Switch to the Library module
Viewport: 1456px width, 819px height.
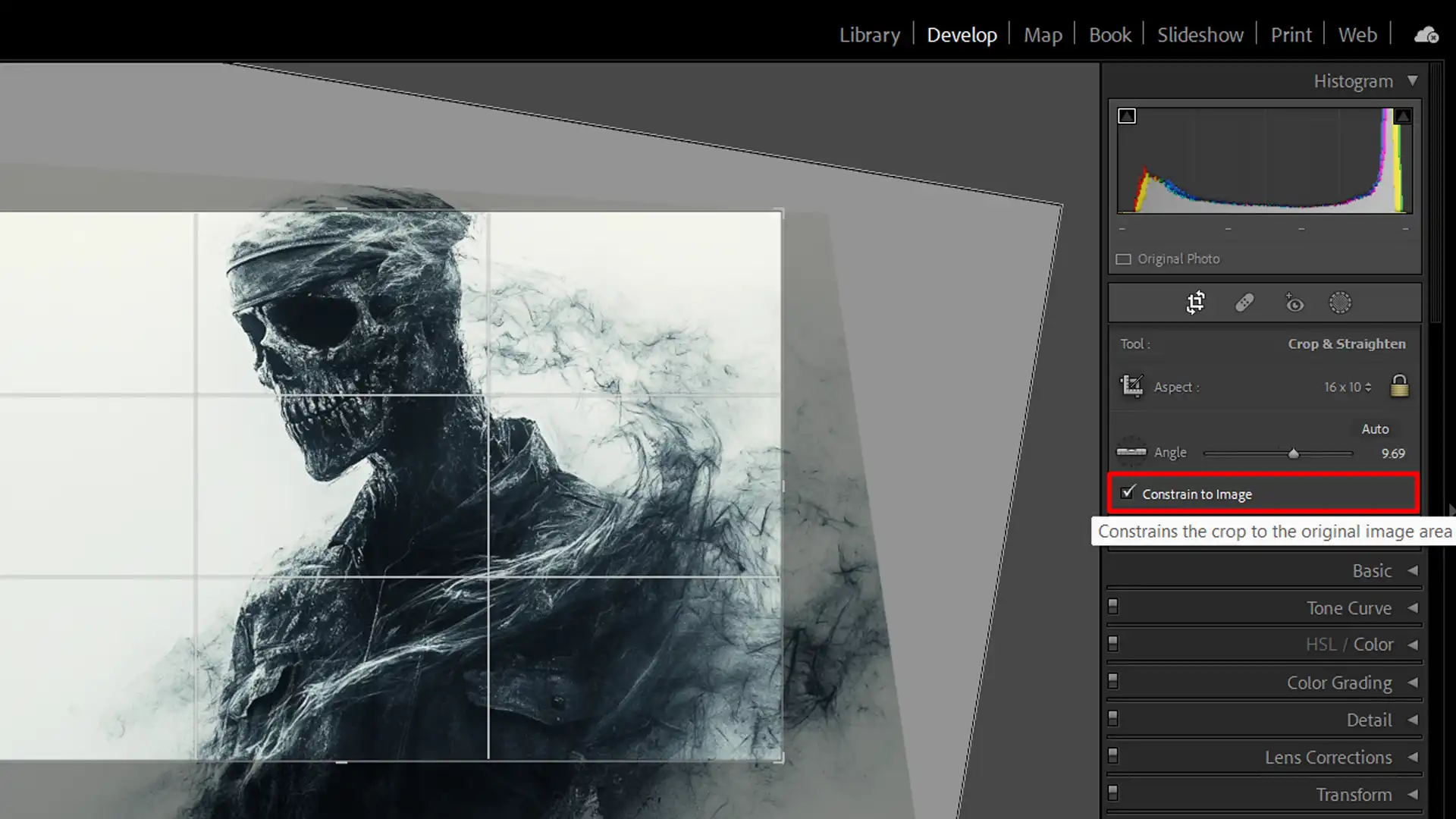(869, 35)
